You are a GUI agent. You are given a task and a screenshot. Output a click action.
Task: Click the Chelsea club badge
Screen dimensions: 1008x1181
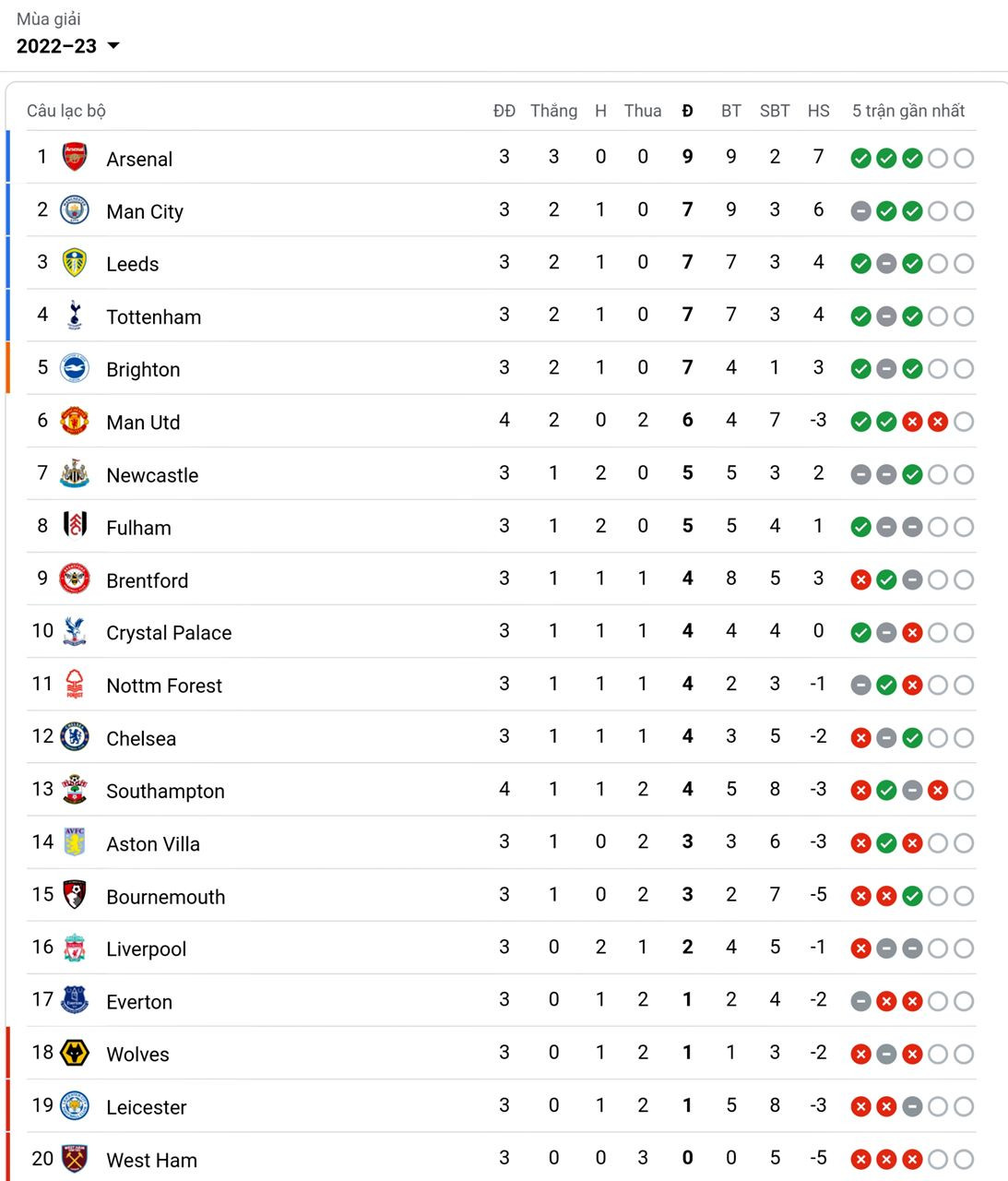pos(75,737)
